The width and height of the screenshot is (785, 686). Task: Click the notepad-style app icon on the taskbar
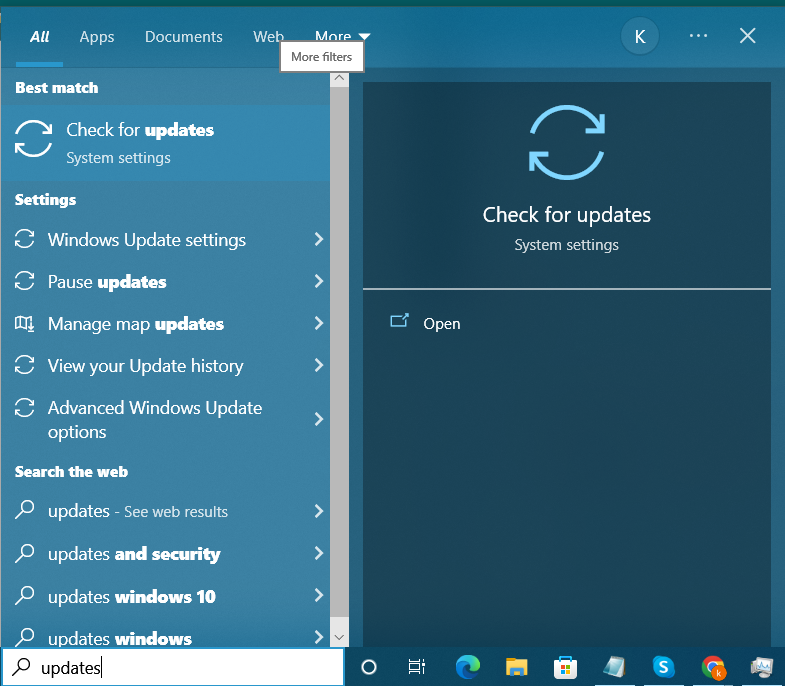pos(614,667)
